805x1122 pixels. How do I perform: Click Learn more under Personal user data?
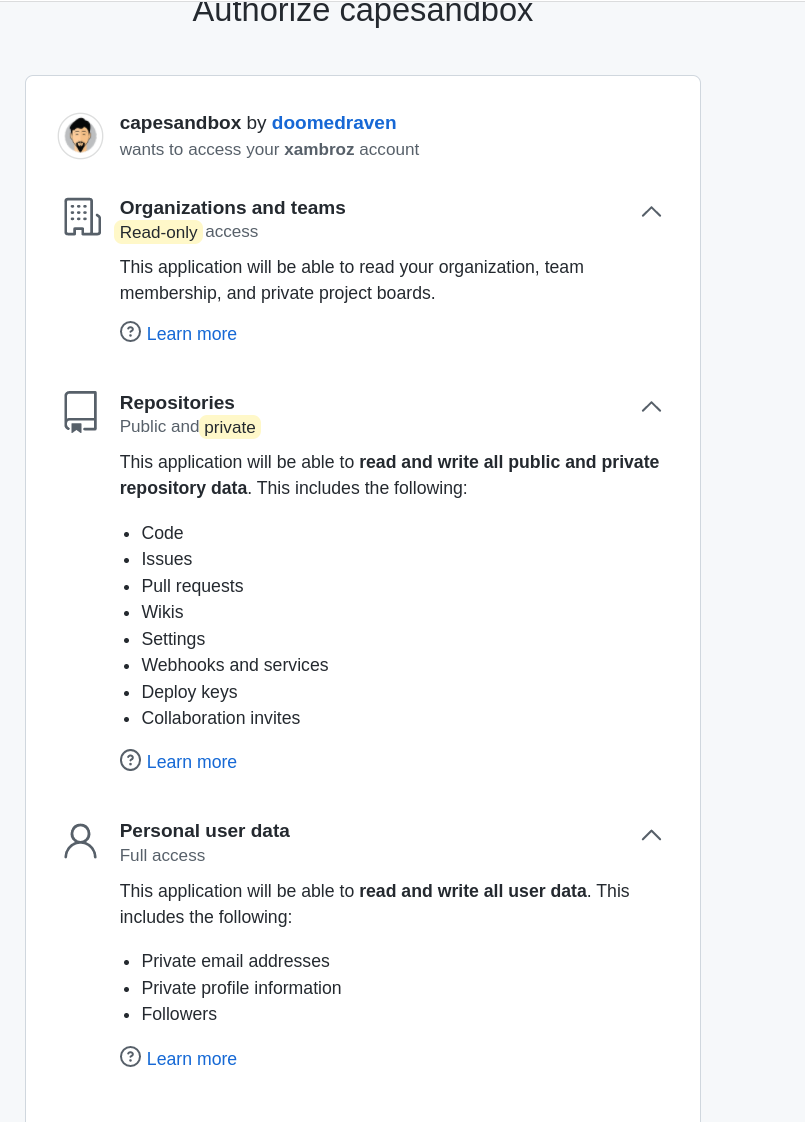191,1058
